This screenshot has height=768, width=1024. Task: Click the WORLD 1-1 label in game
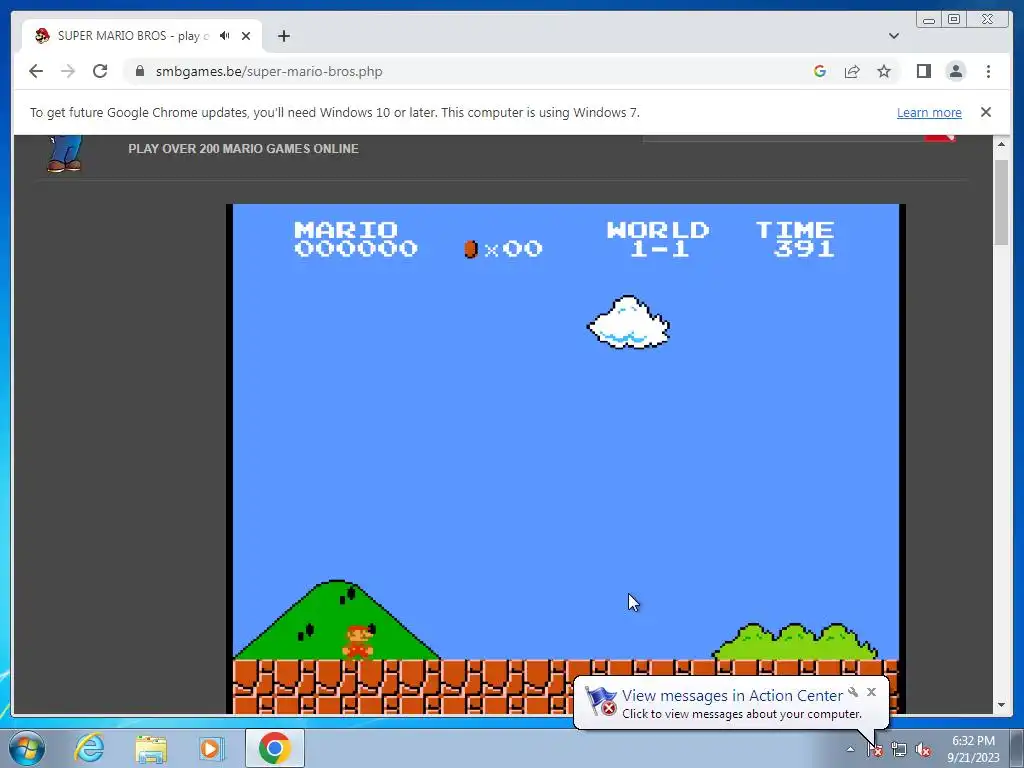[x=658, y=239]
